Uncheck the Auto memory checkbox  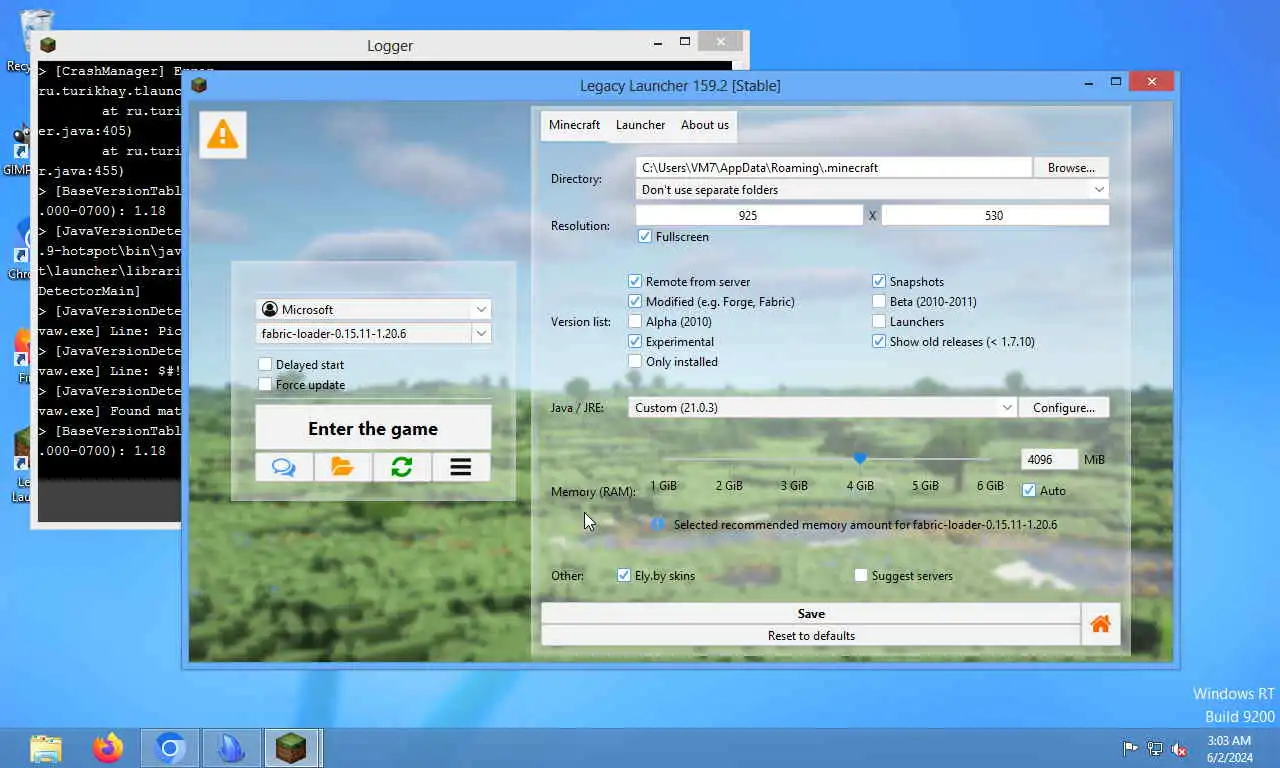[x=1028, y=491]
